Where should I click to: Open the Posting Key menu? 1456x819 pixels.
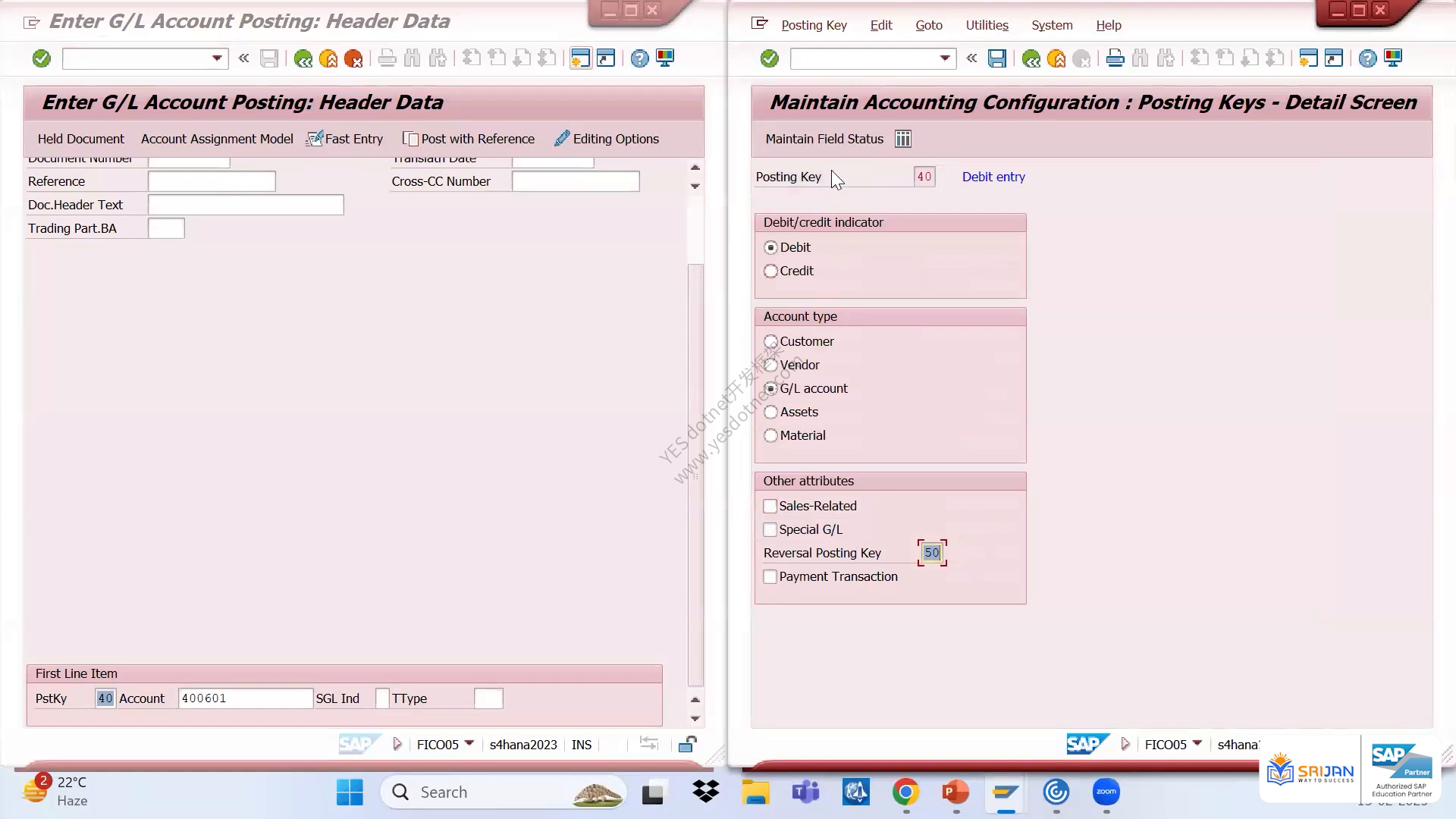pos(814,25)
